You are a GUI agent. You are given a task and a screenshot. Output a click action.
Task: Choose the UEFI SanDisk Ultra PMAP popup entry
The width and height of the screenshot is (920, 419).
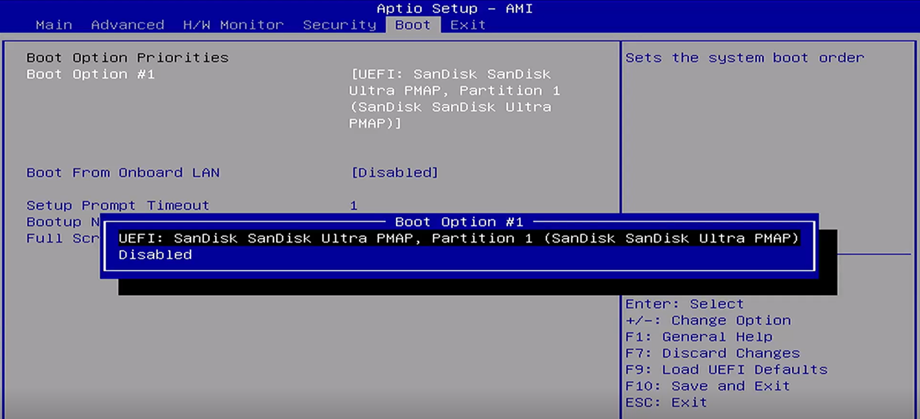pos(459,238)
